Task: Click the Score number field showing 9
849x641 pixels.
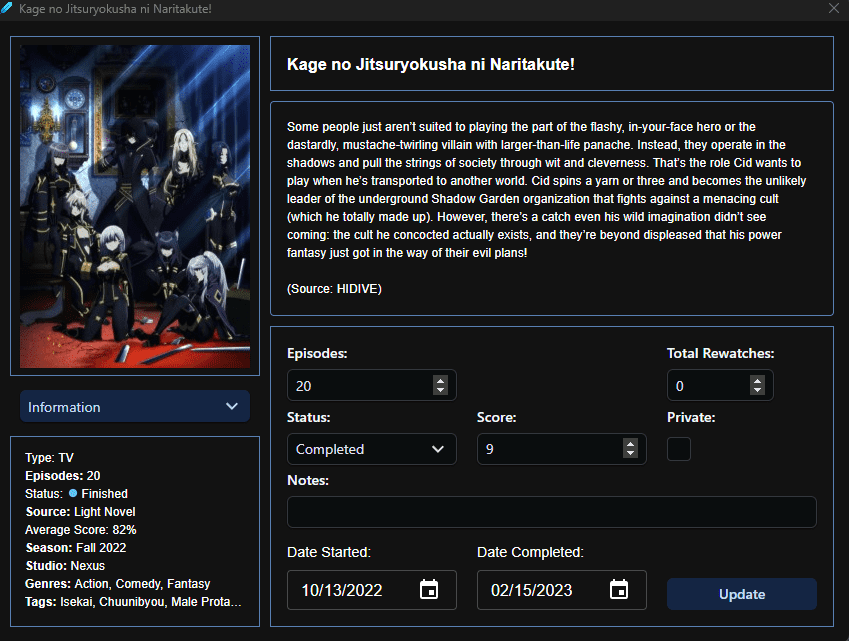Action: click(561, 449)
